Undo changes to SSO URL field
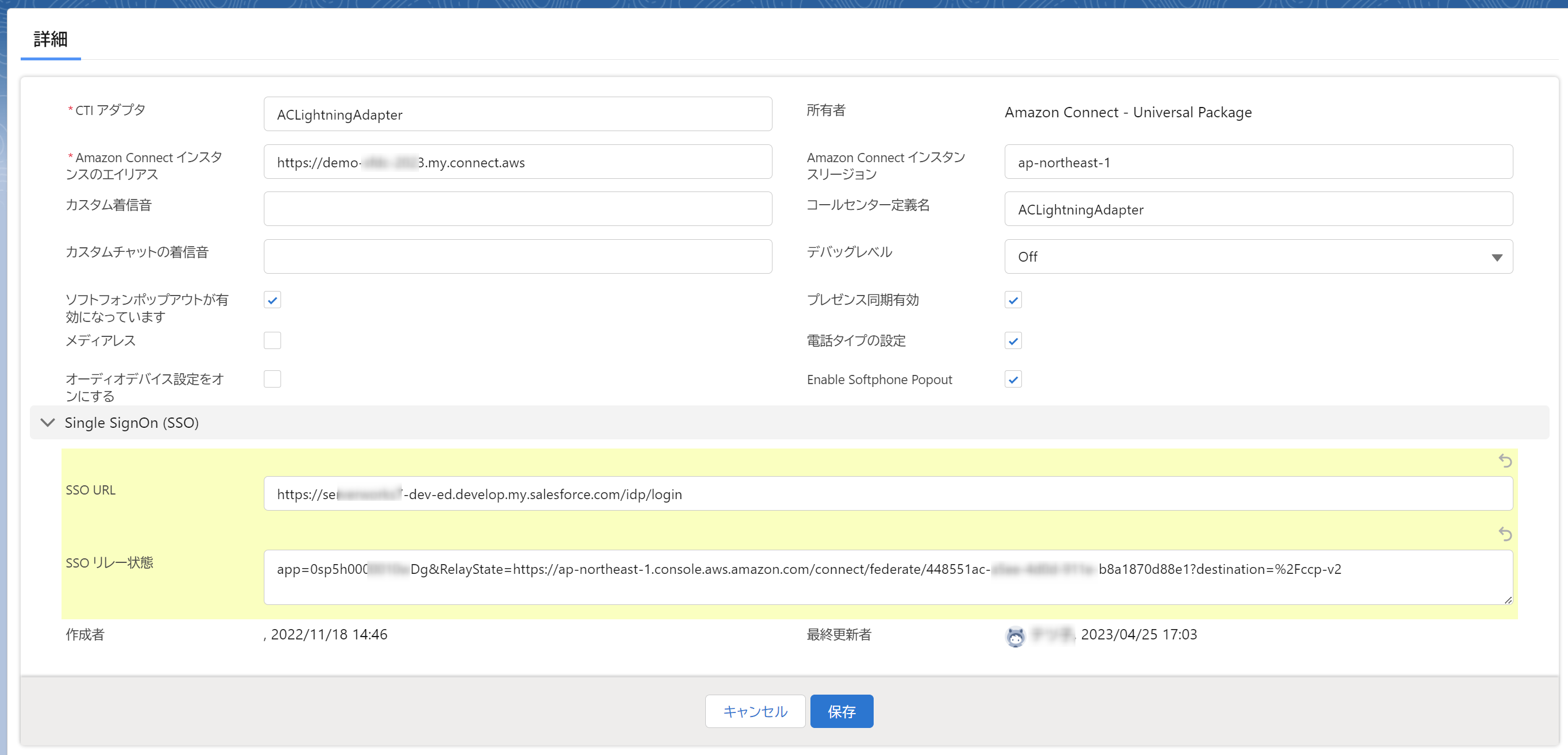 (1505, 461)
